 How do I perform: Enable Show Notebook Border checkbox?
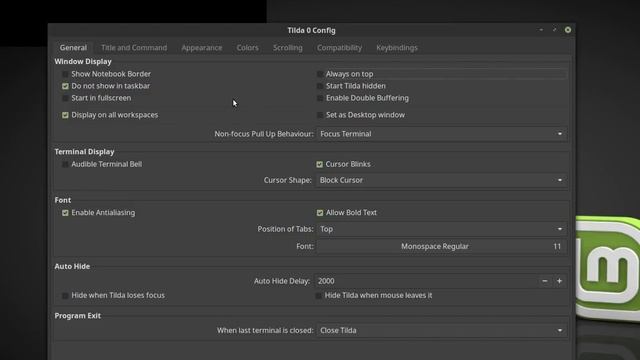pyautogui.click(x=65, y=74)
